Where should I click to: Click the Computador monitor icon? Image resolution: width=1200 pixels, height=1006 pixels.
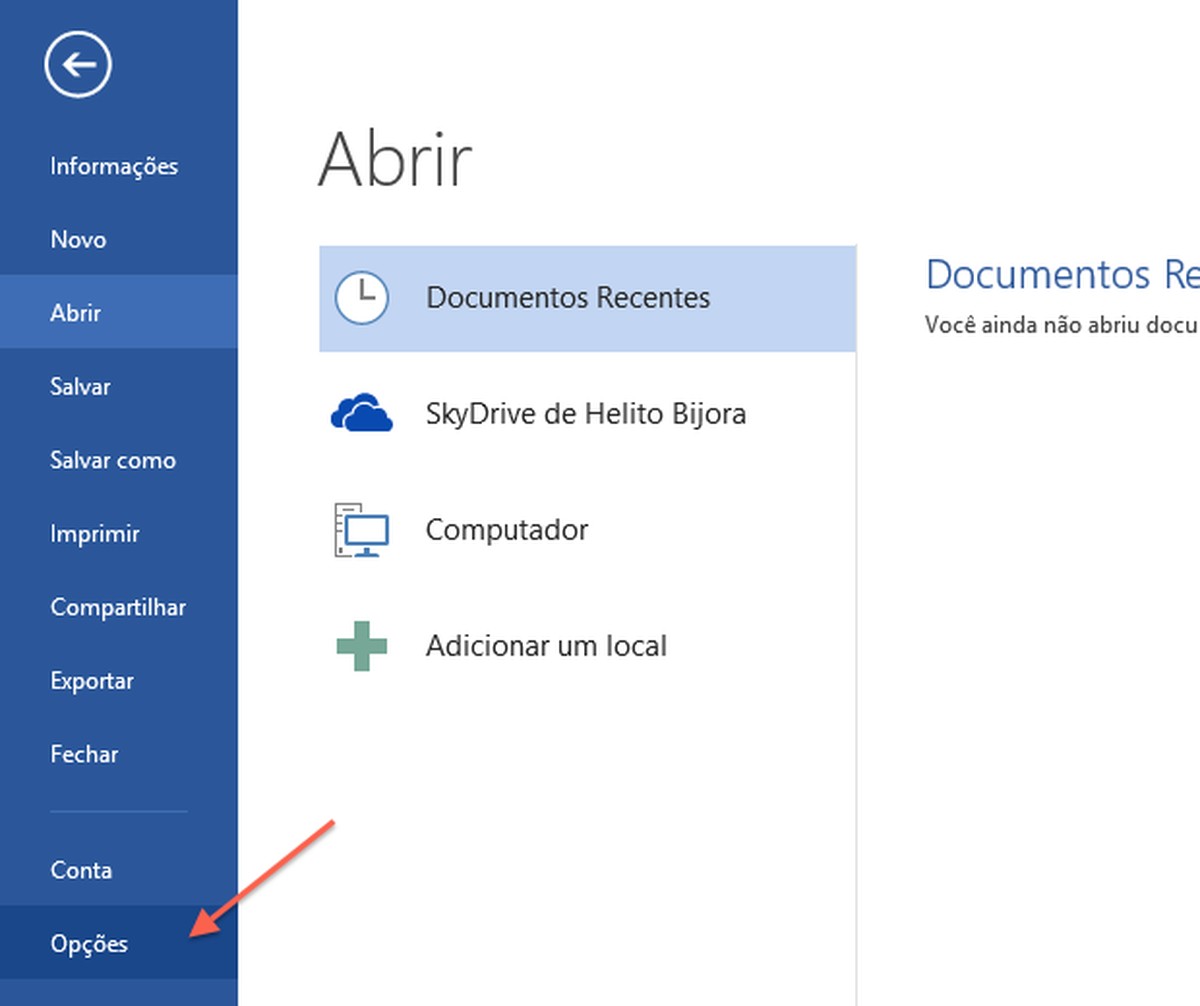tap(361, 529)
